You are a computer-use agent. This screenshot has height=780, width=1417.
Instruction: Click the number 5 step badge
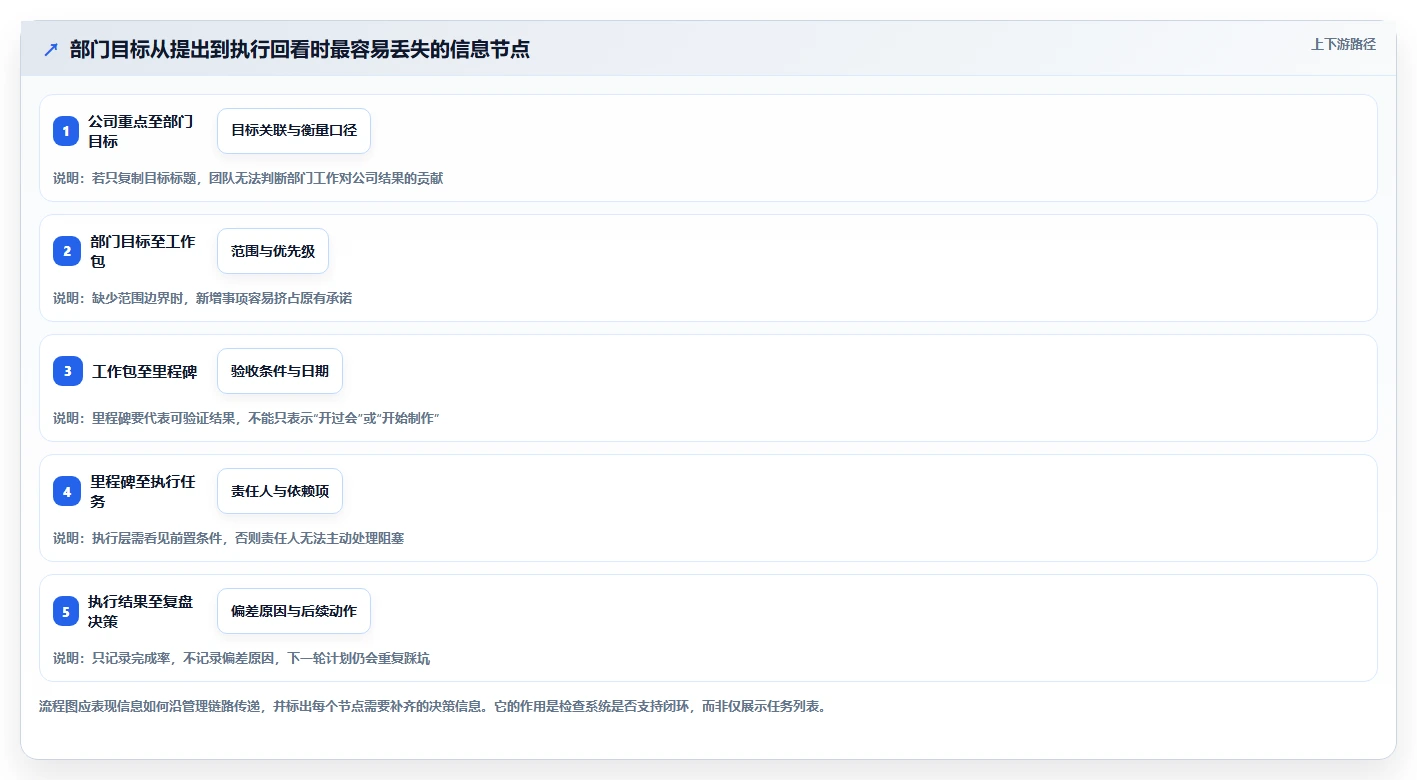tap(66, 611)
